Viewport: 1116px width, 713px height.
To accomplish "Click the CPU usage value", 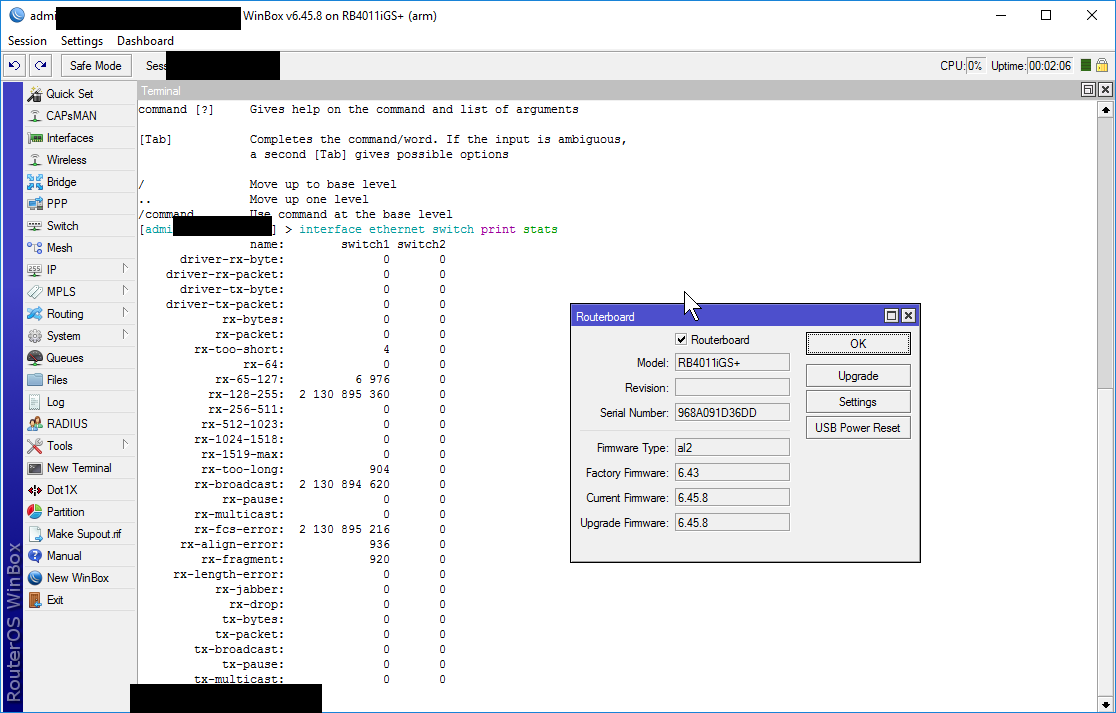I will (974, 65).
